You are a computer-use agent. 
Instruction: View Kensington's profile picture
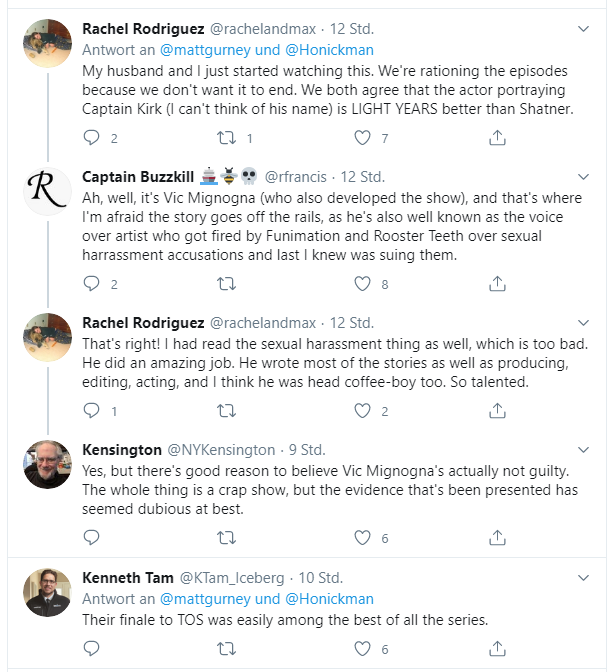click(48, 464)
